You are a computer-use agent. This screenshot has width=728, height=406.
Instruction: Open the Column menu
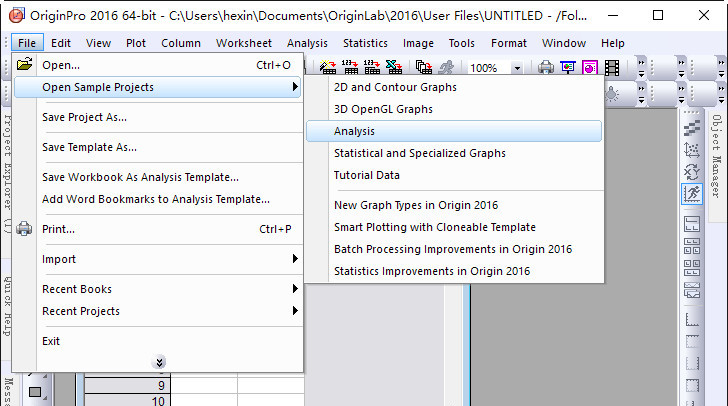pyautogui.click(x=181, y=43)
